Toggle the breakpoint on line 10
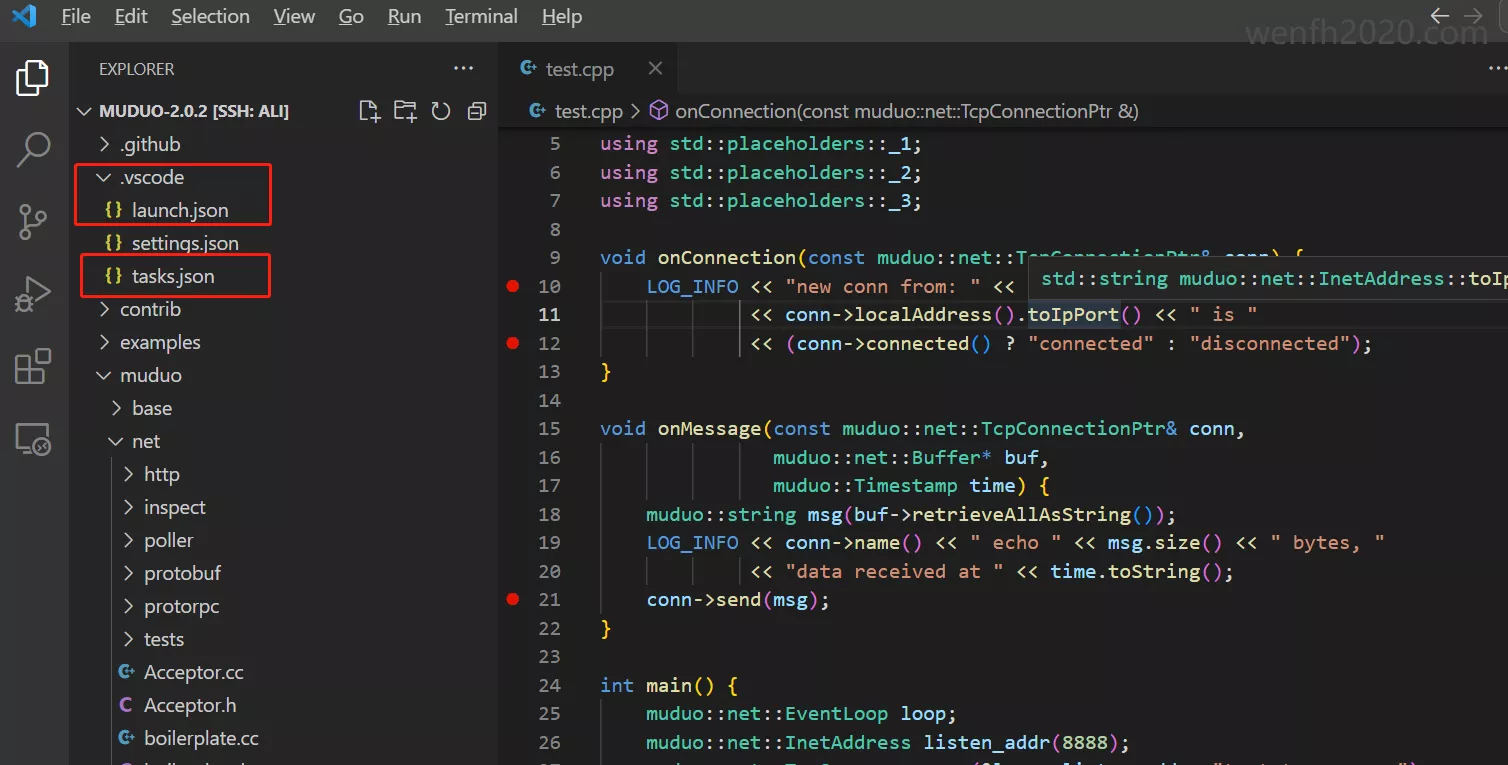 (x=513, y=286)
